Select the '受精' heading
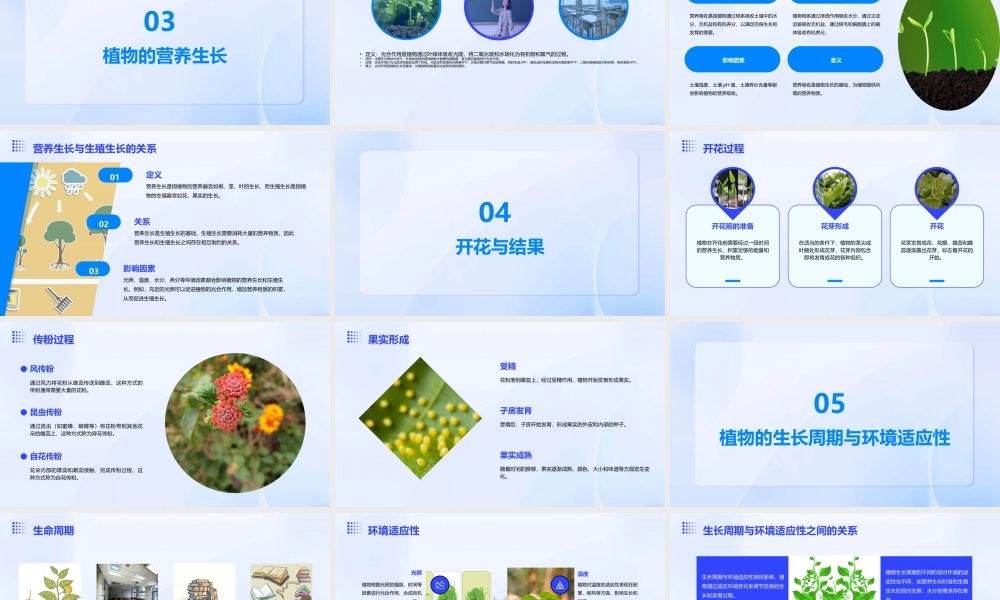Image resolution: width=1000 pixels, height=600 pixels. pyautogui.click(x=508, y=366)
